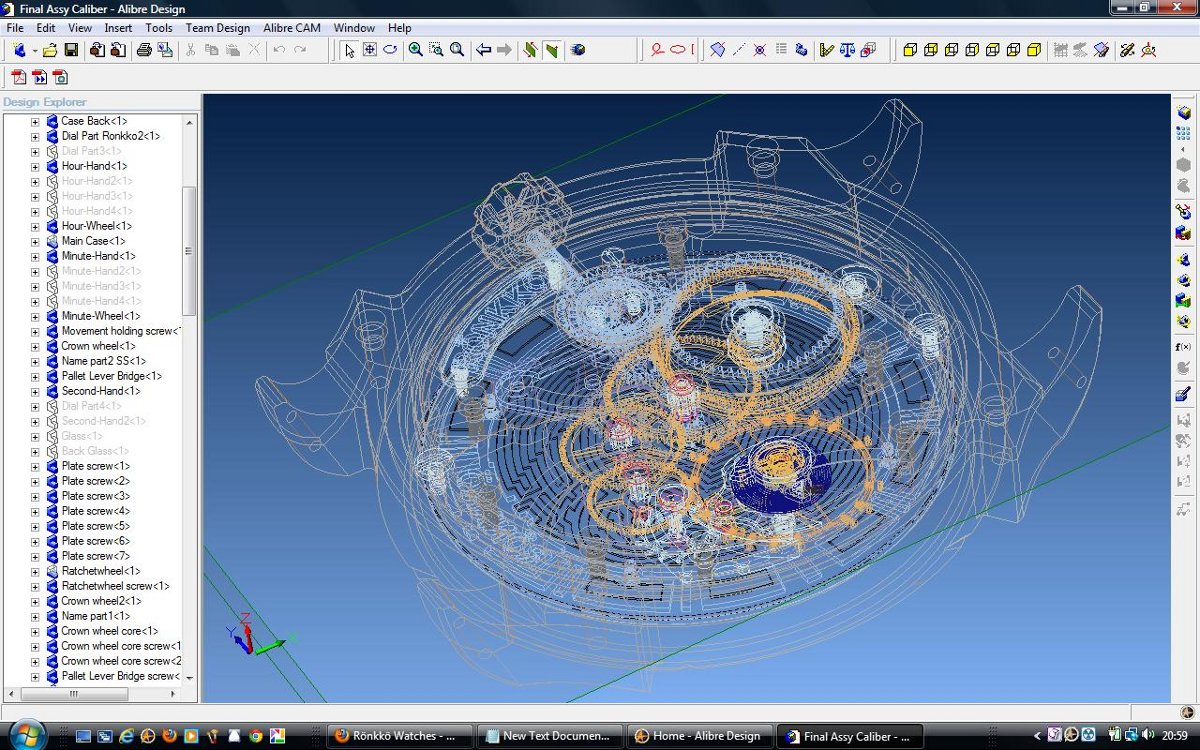1200x750 pixels.
Task: Click the hidden Hour-Hand2 part icon
Action: pyautogui.click(x=52, y=181)
